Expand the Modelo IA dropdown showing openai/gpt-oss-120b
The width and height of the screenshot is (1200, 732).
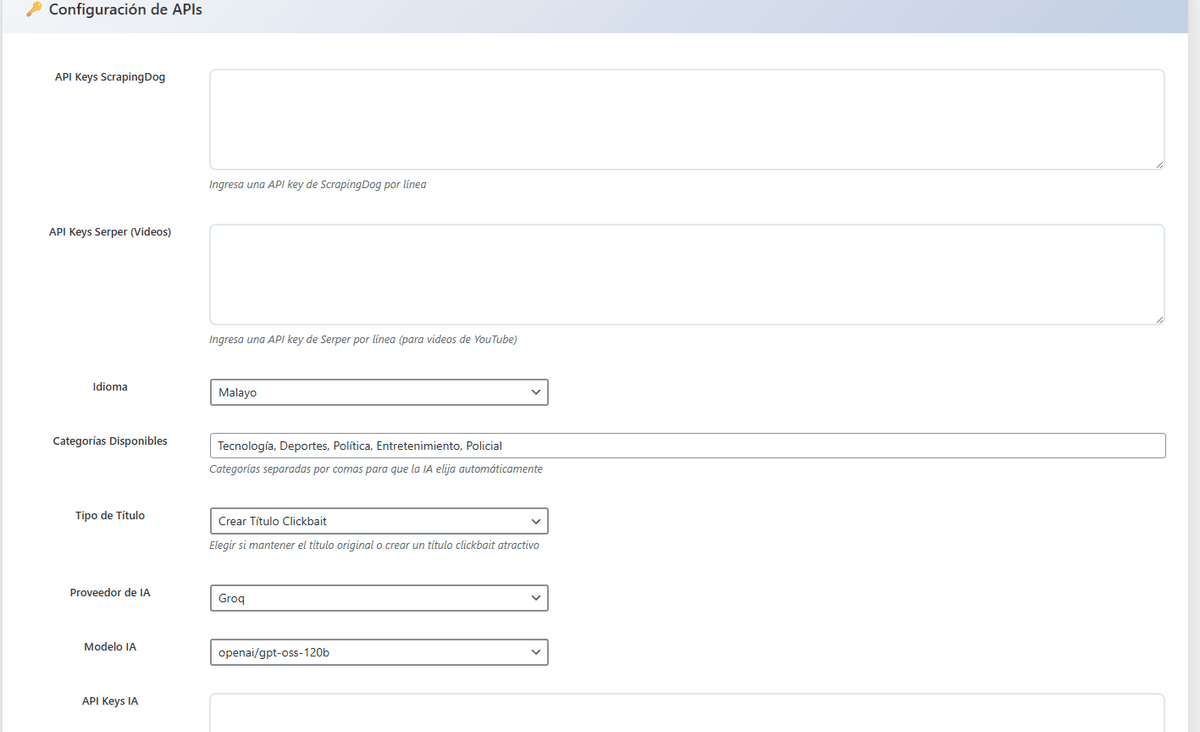point(379,652)
